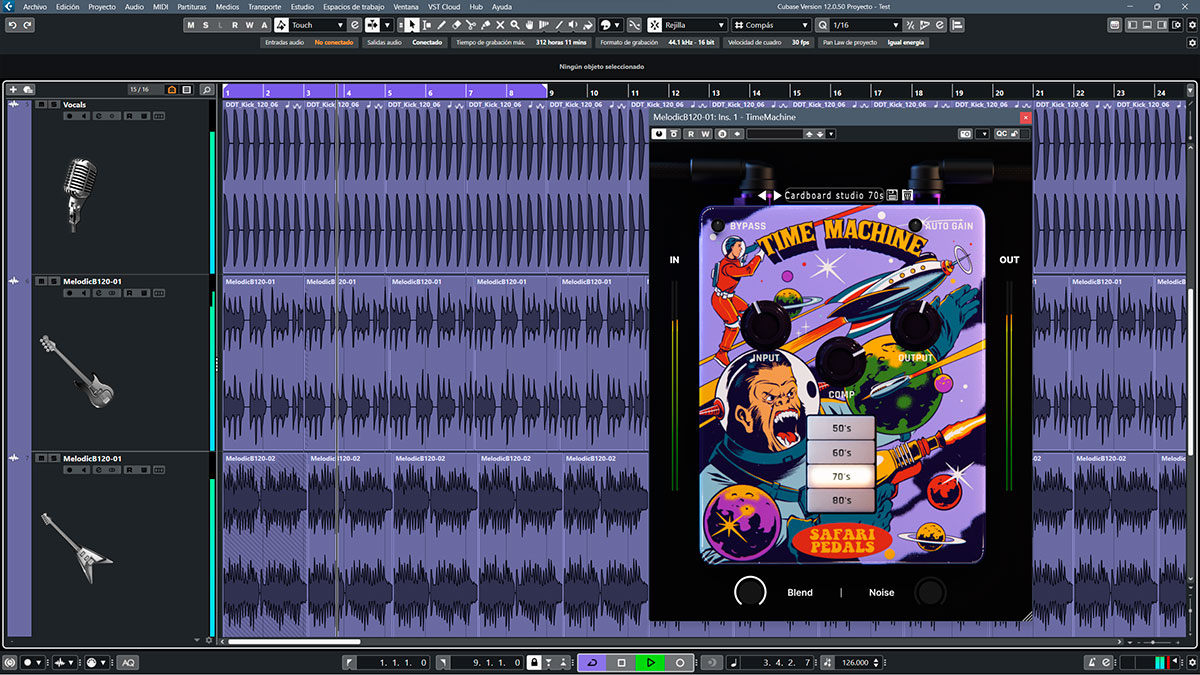Click the electric guitar track picture
This screenshot has width=1200, height=675.
tap(77, 547)
